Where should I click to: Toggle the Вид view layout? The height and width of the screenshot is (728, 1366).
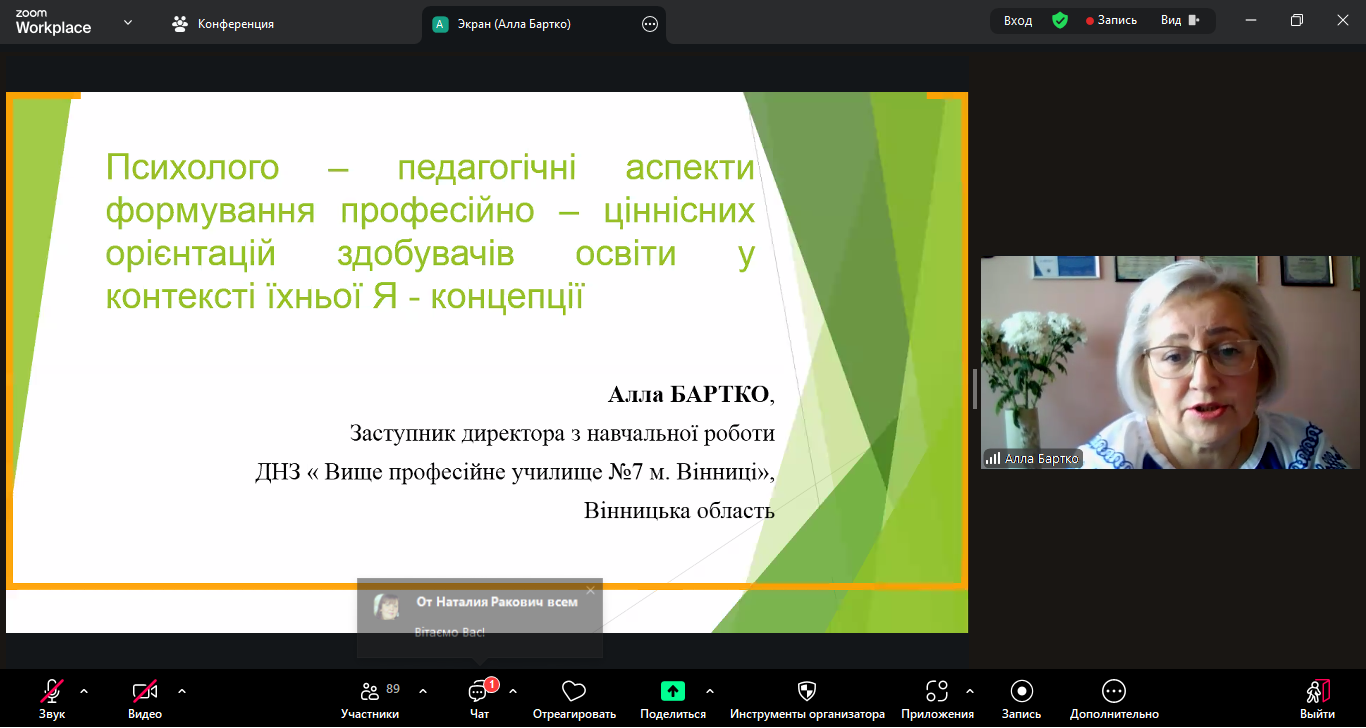pos(1180,21)
